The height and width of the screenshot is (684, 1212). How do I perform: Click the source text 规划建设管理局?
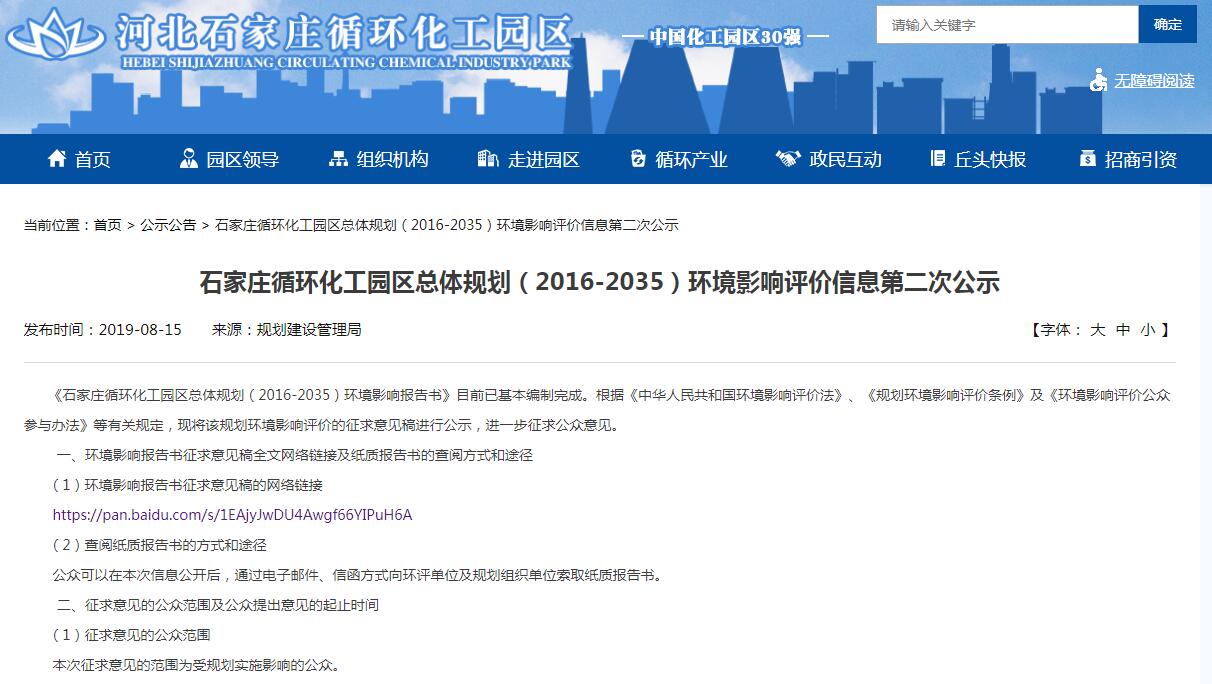309,329
